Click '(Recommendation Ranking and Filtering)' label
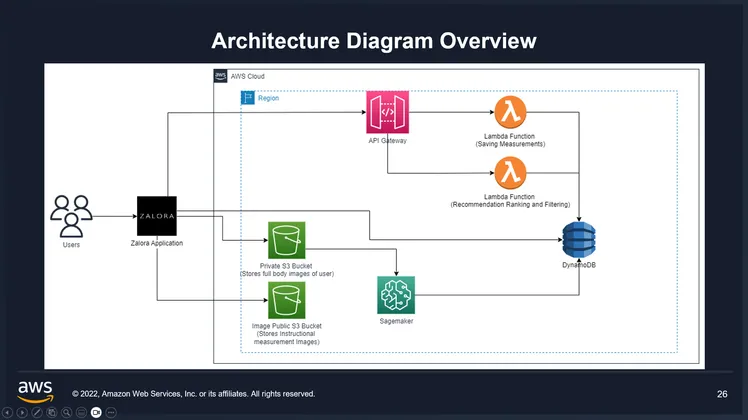This screenshot has height=420, width=748. [x=510, y=204]
